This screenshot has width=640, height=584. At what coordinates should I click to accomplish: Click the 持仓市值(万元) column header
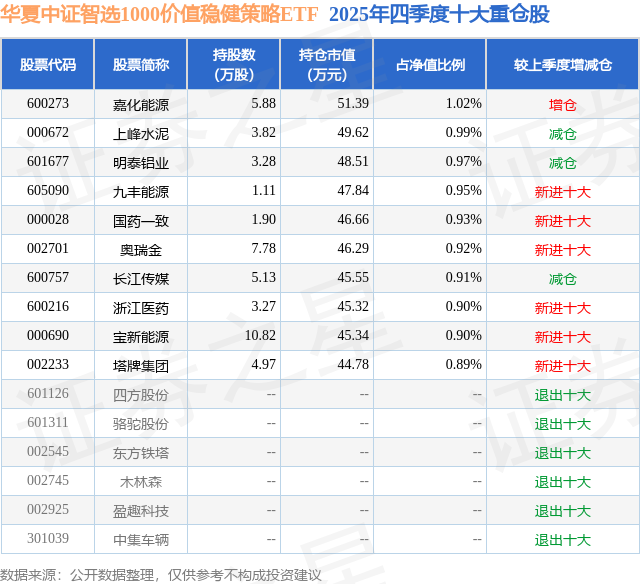[327, 64]
